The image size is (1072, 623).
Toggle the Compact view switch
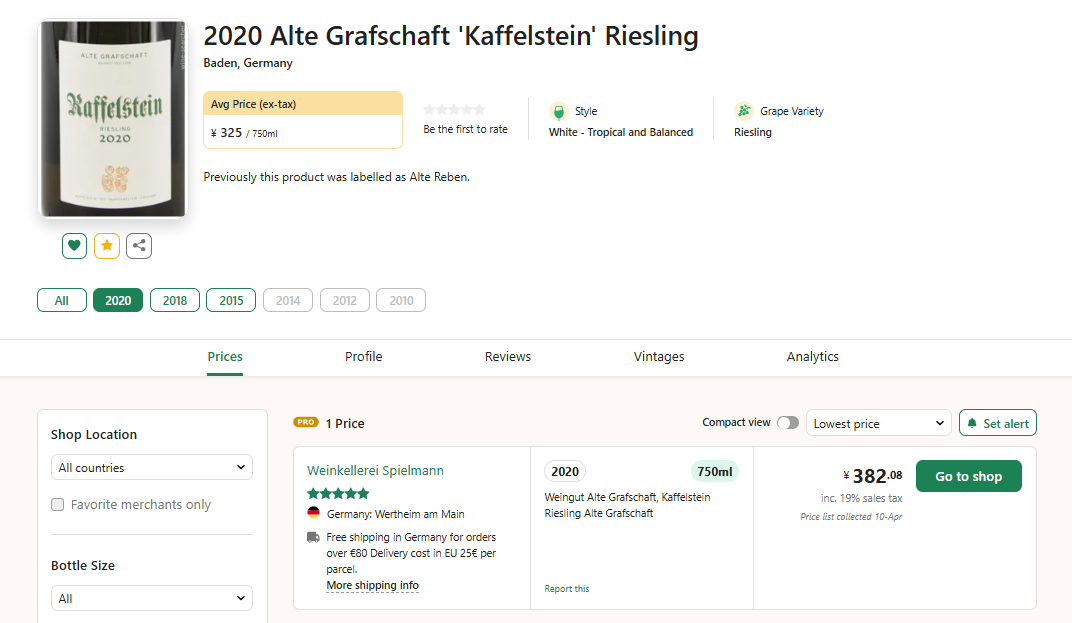click(x=788, y=423)
